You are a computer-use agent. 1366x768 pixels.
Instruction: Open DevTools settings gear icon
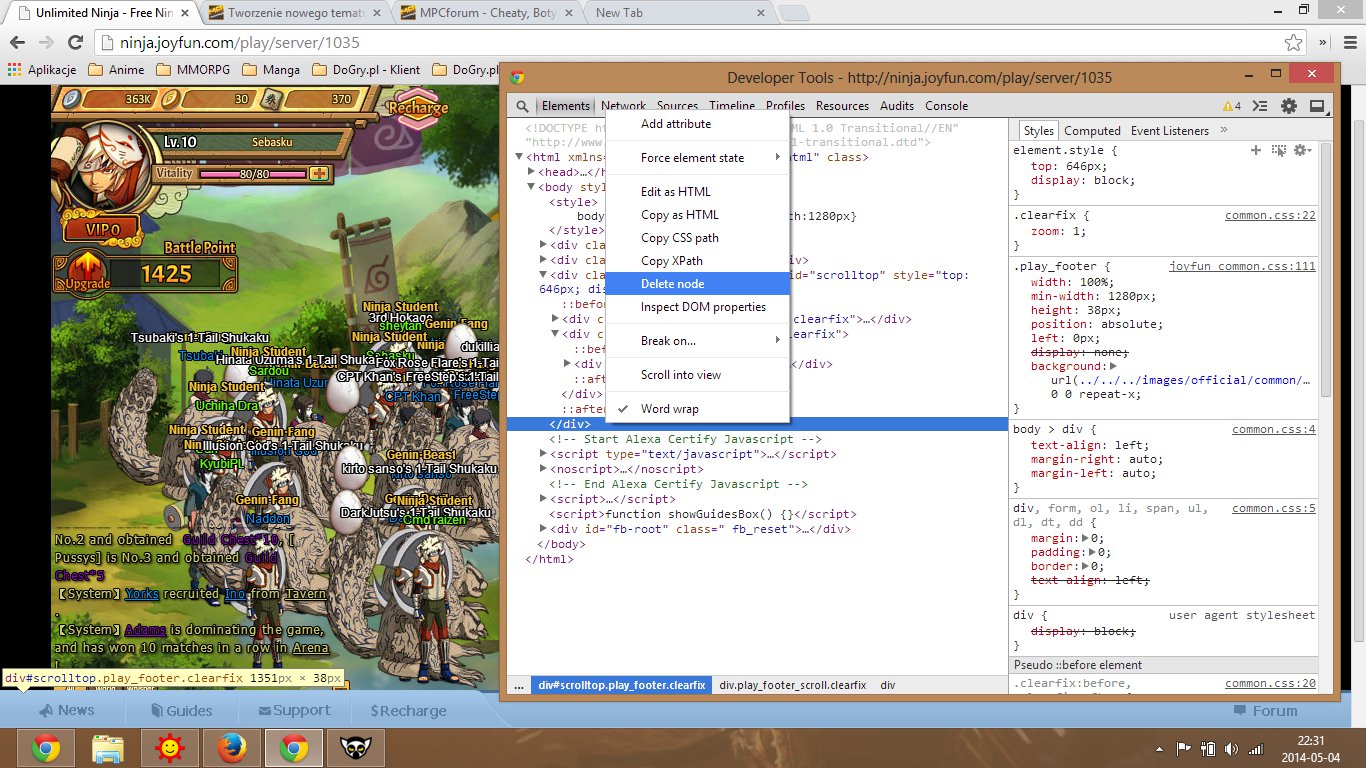[x=1289, y=106]
